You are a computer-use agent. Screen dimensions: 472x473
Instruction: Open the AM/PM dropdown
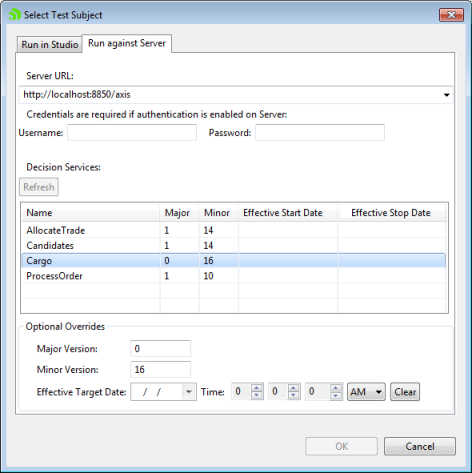pyautogui.click(x=366, y=392)
